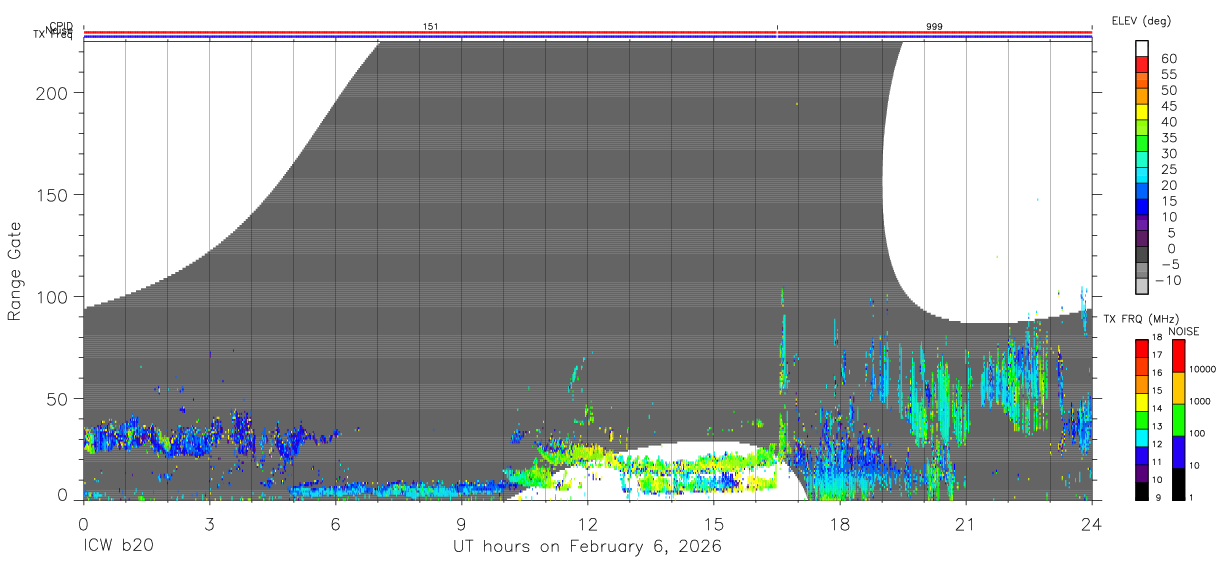Click the red swatch in ELEV legend
This screenshot has height=567, width=1228.
[1142, 67]
